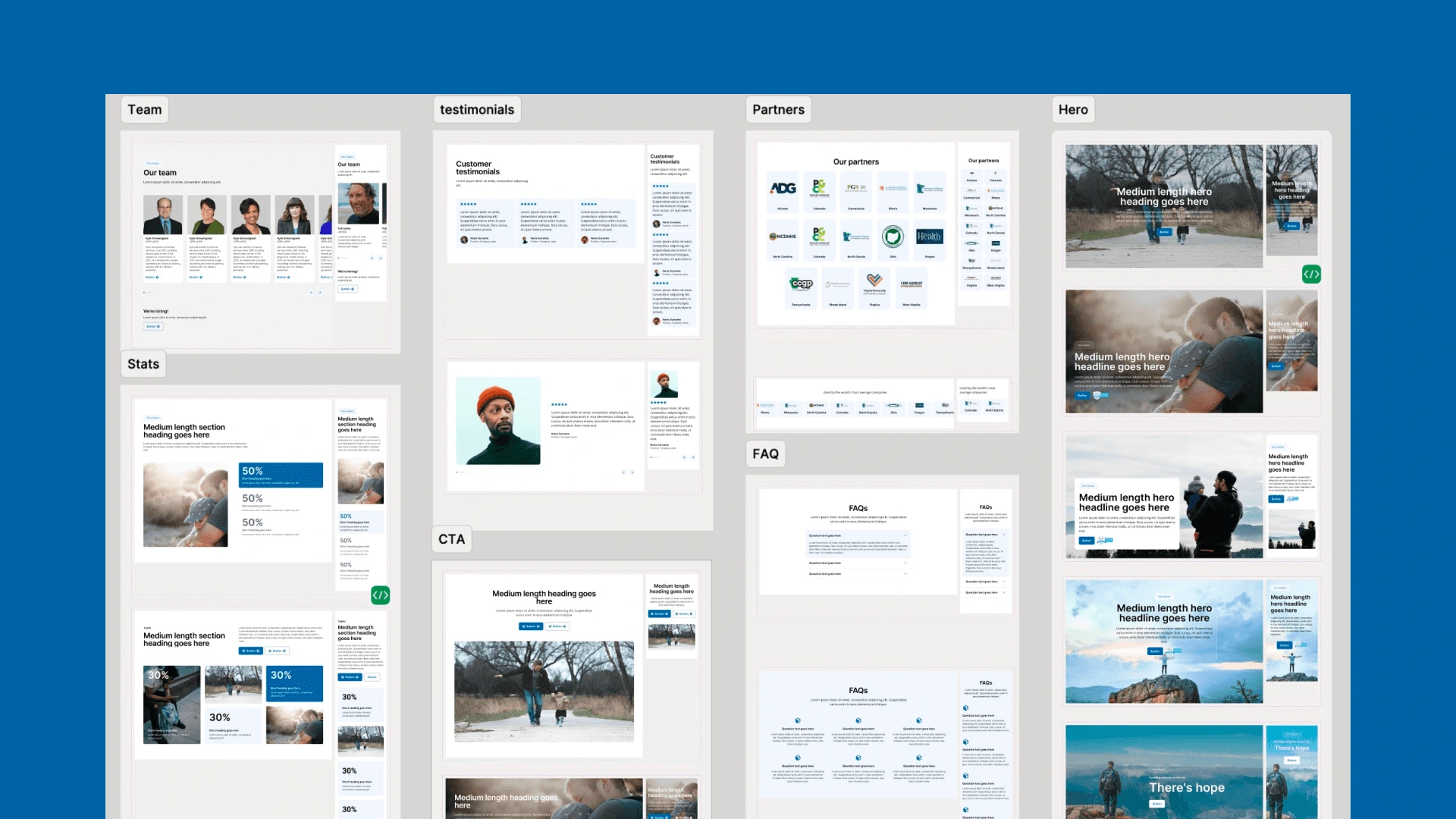Viewport: 1456px width, 819px height.
Task: Click the FAQ section label
Action: (x=765, y=453)
